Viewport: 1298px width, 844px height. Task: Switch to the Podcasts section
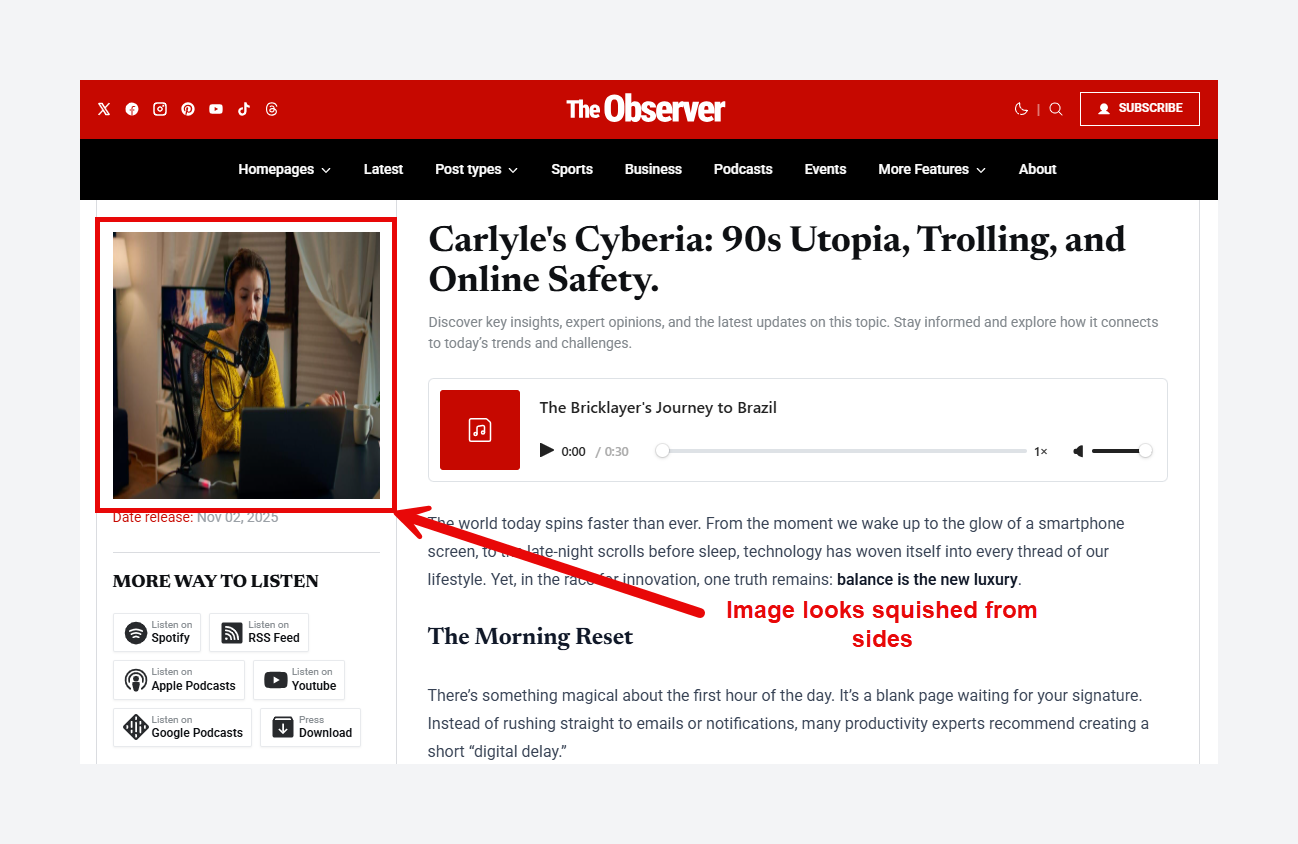(742, 170)
